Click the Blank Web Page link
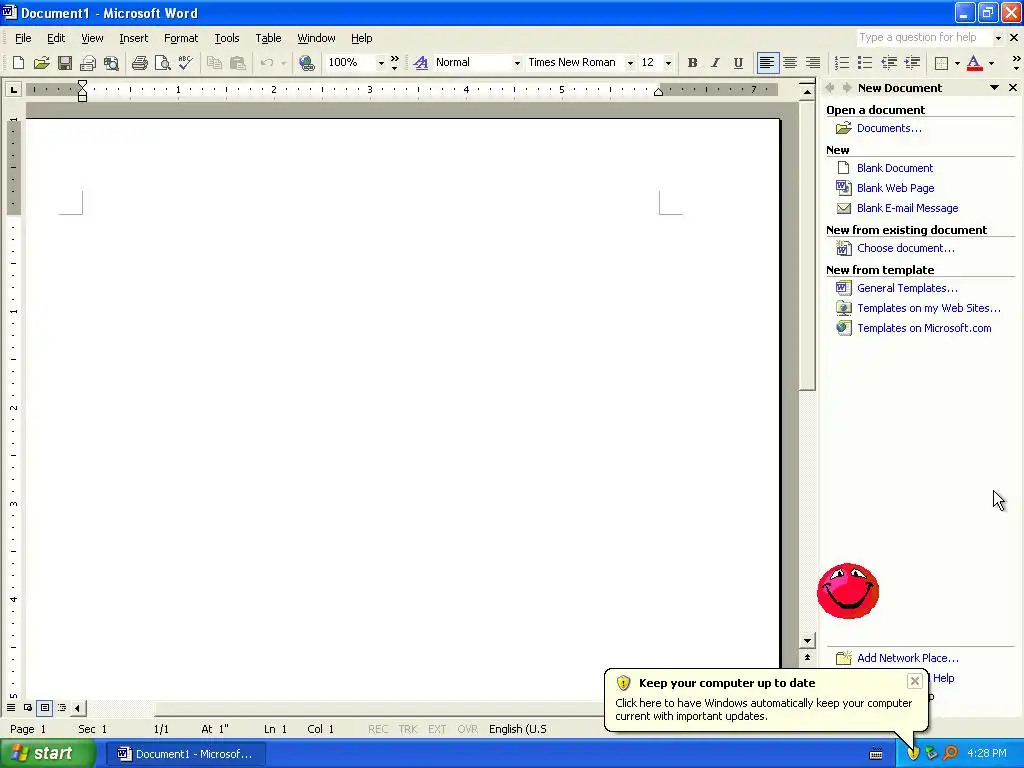 895,188
